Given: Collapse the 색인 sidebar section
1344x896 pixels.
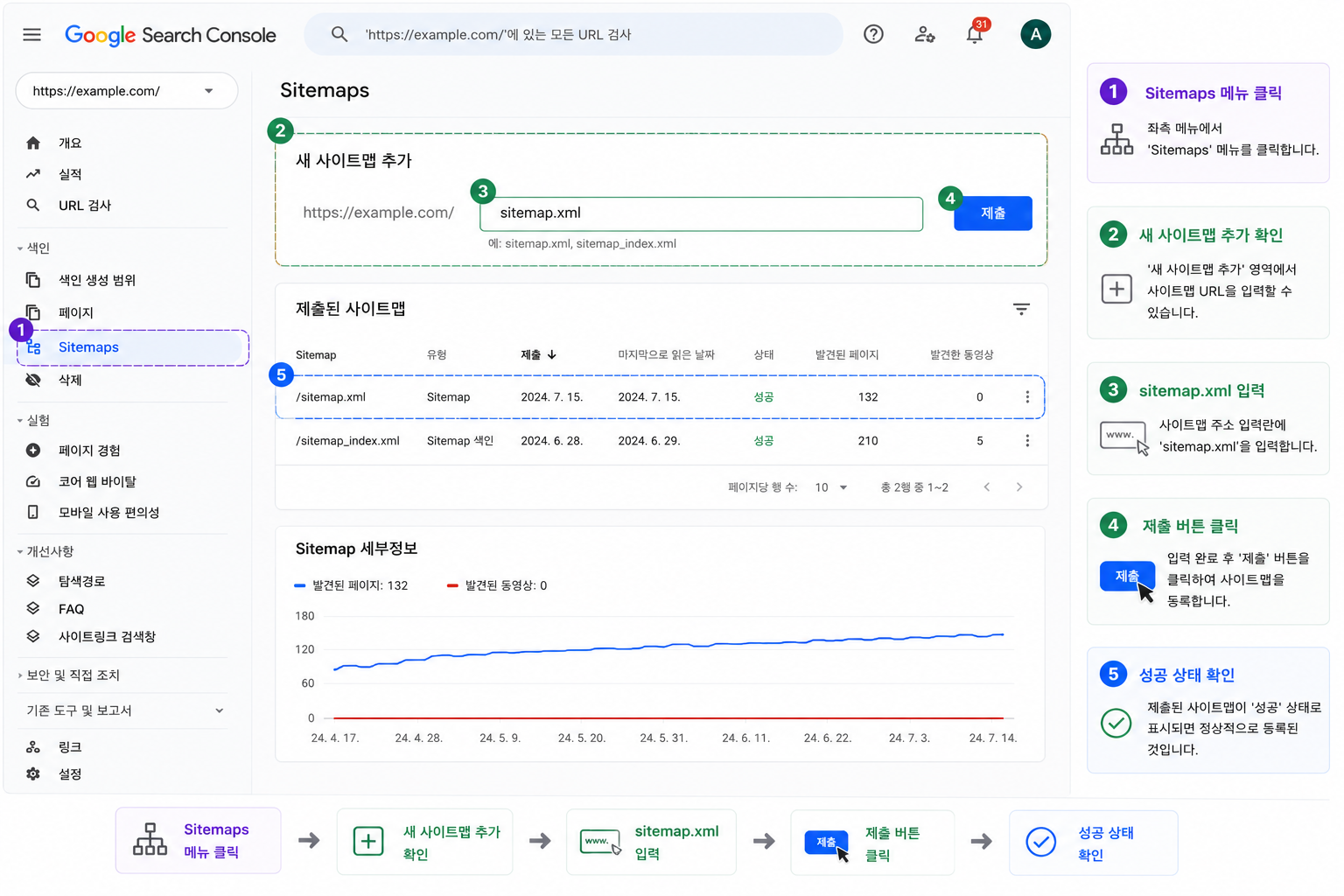Looking at the screenshot, I should (34, 248).
